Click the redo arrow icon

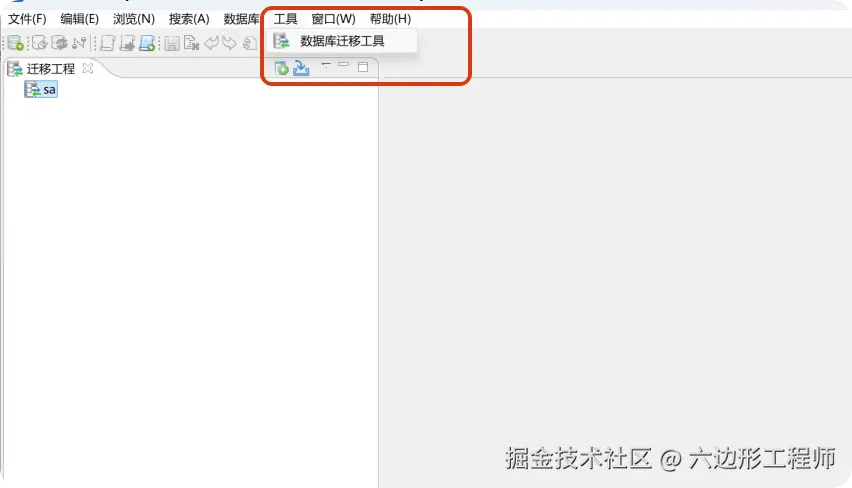229,43
